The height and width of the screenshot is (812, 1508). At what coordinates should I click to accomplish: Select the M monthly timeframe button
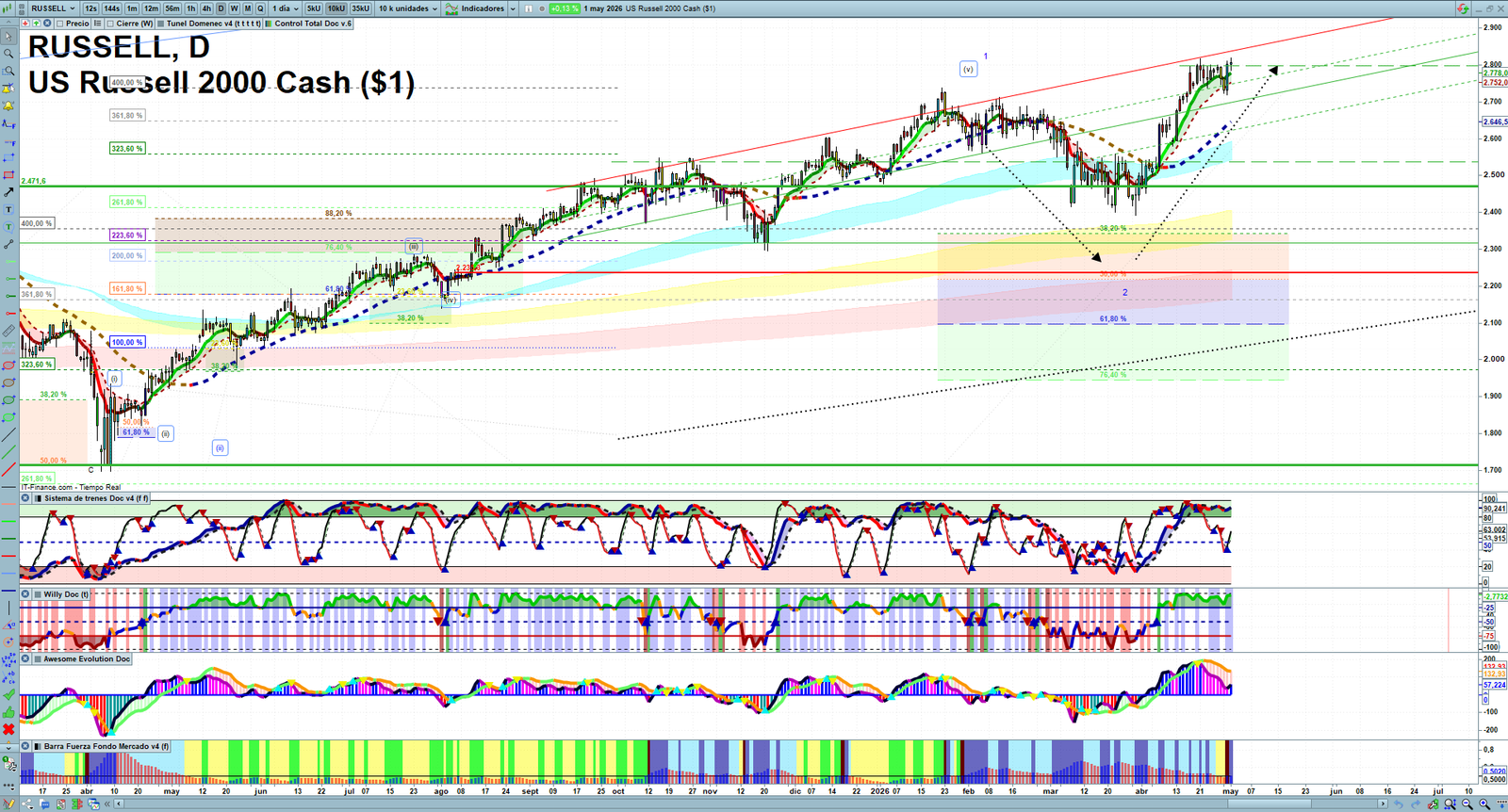point(248,8)
